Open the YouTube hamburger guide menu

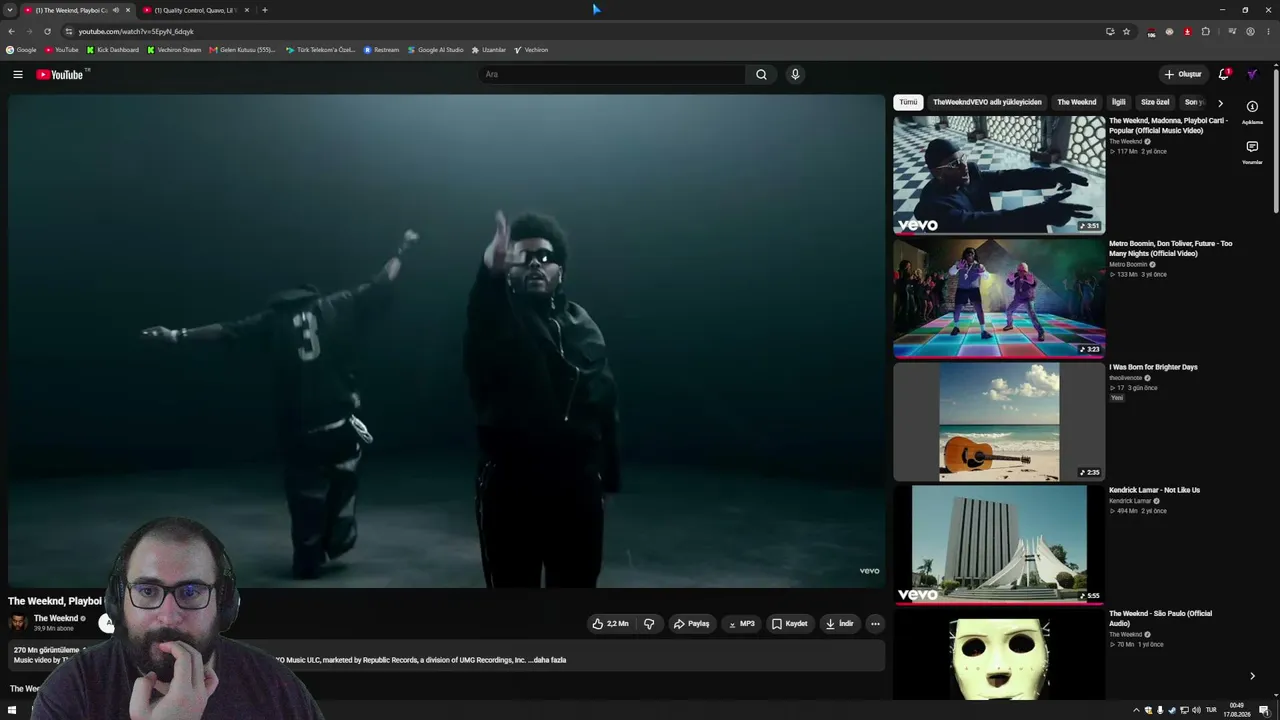click(x=18, y=74)
